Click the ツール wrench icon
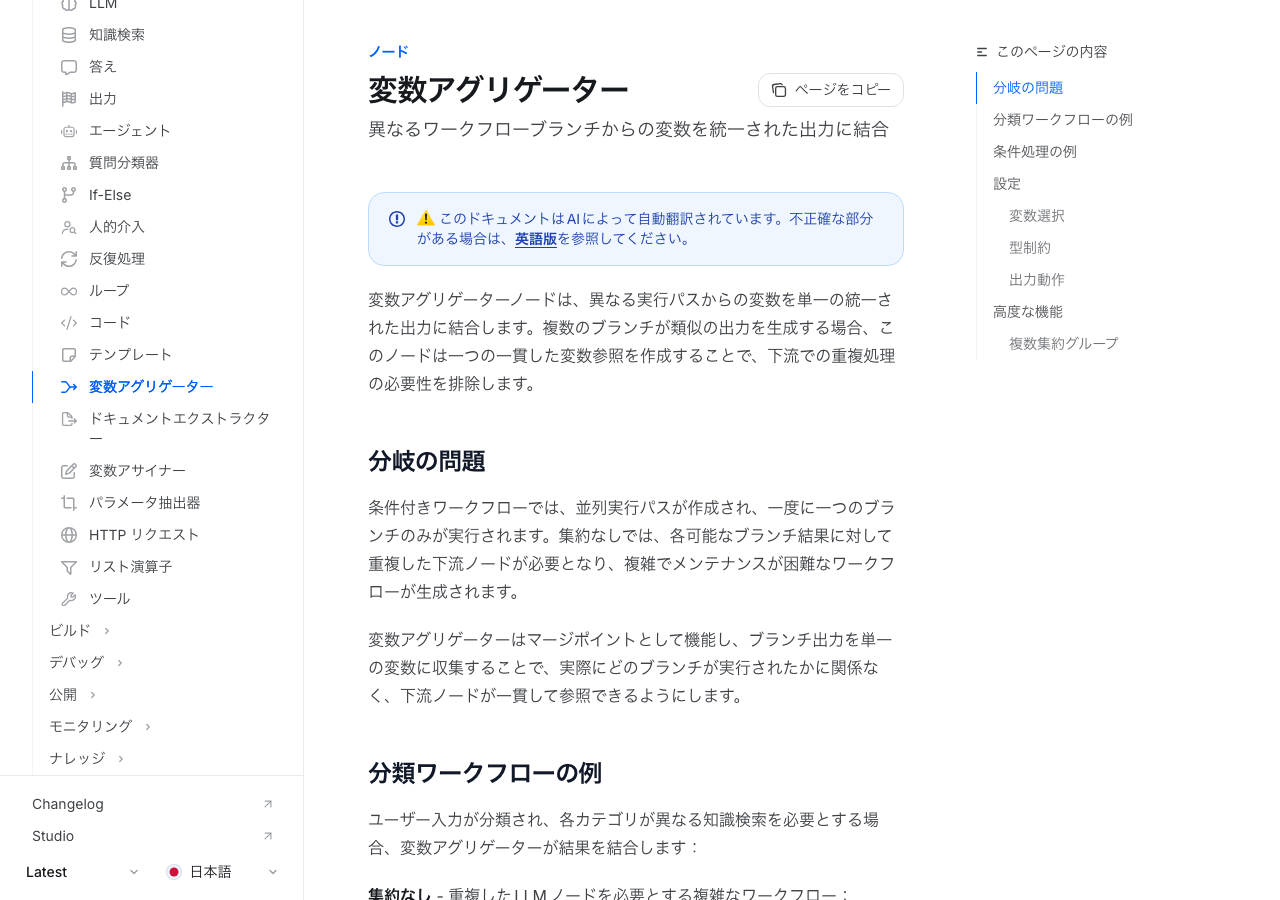1280x900 pixels. (69, 599)
